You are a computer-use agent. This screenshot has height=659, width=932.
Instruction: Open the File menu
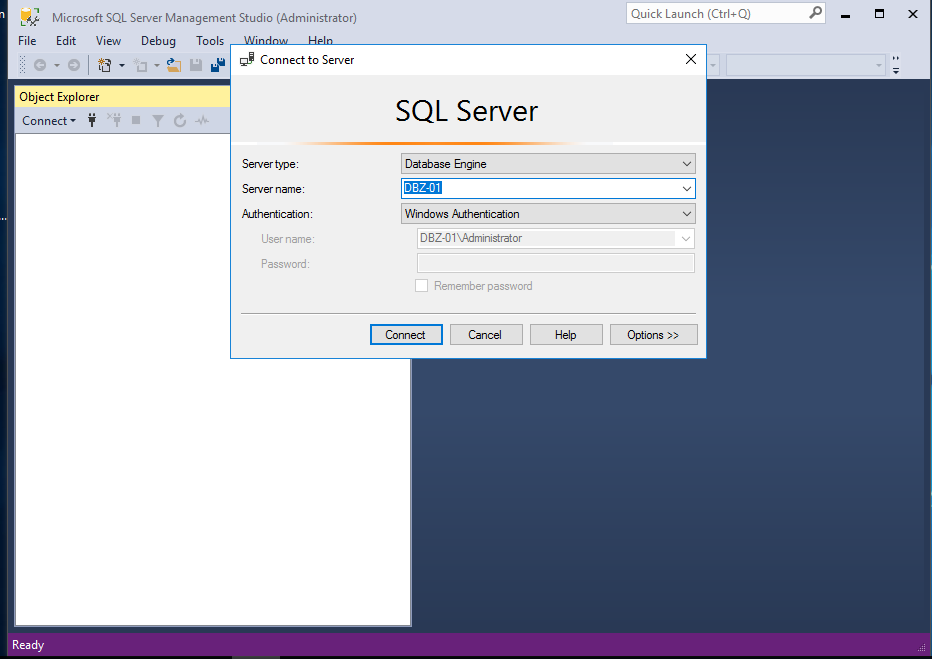27,40
